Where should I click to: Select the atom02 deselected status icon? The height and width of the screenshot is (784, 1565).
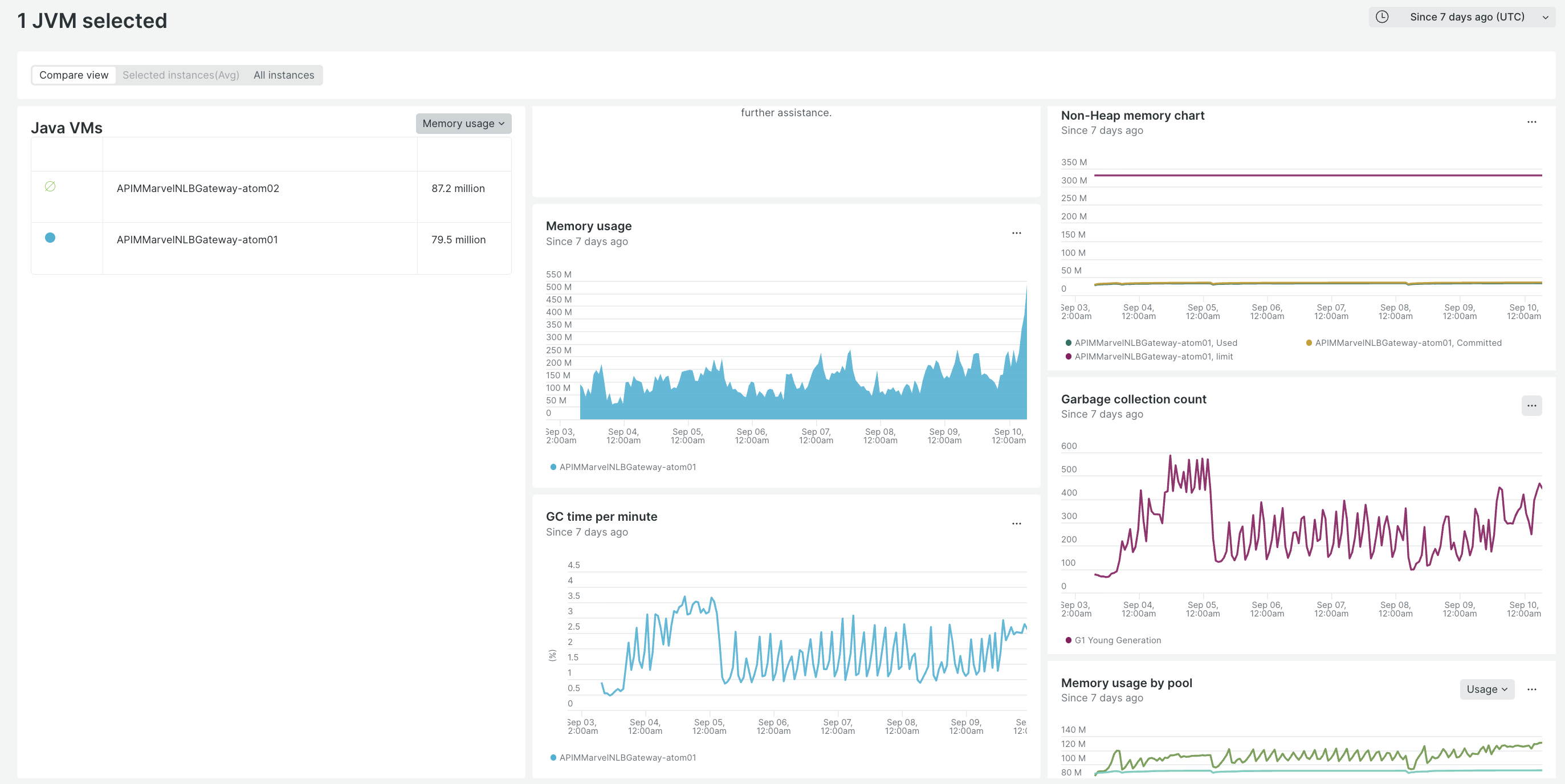pos(50,186)
